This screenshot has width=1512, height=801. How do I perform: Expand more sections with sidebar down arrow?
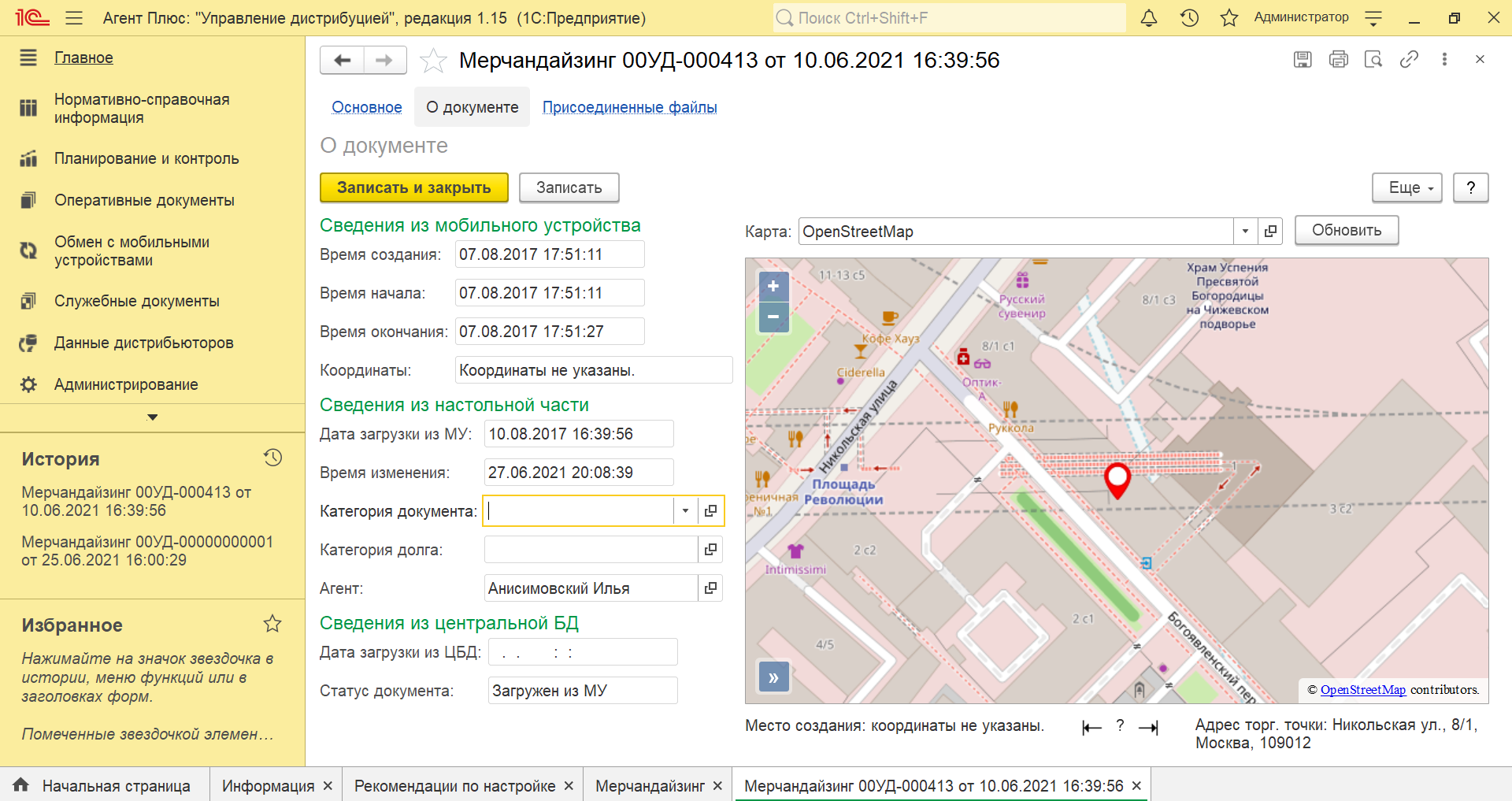[x=153, y=417]
